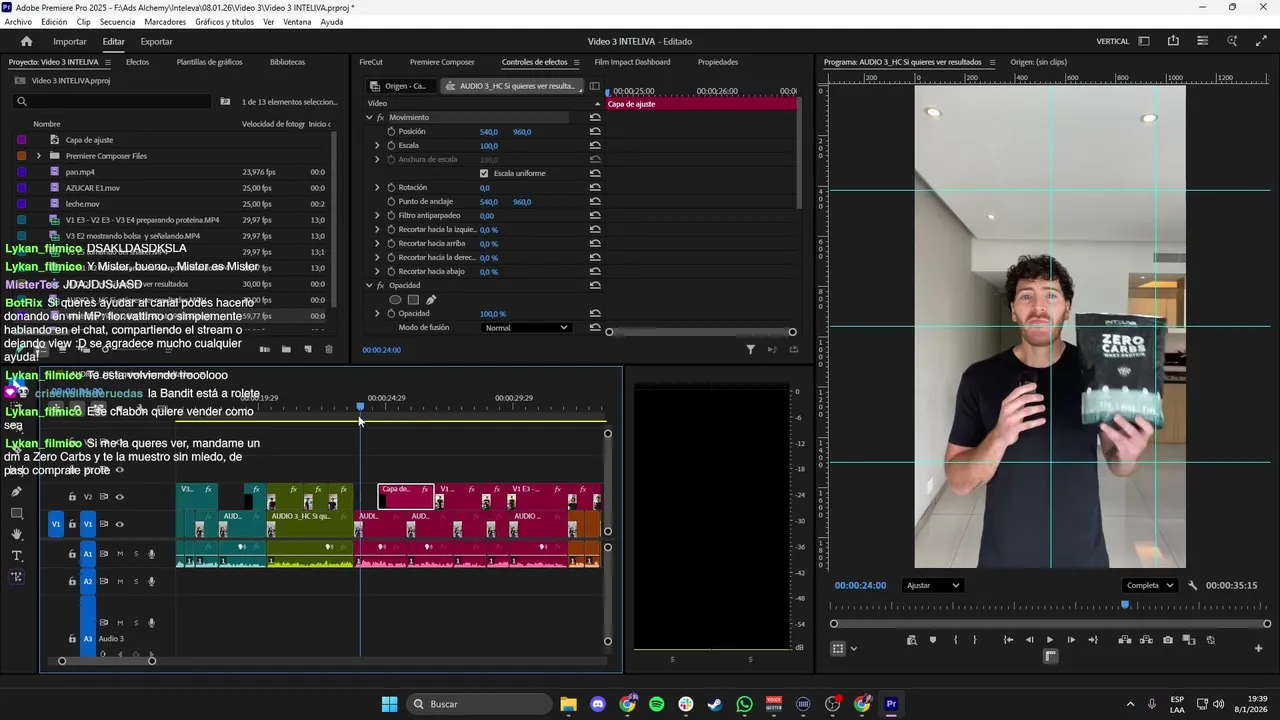Create an ellipse opacity mask
Viewport: 1280px width, 720px height.
point(395,300)
